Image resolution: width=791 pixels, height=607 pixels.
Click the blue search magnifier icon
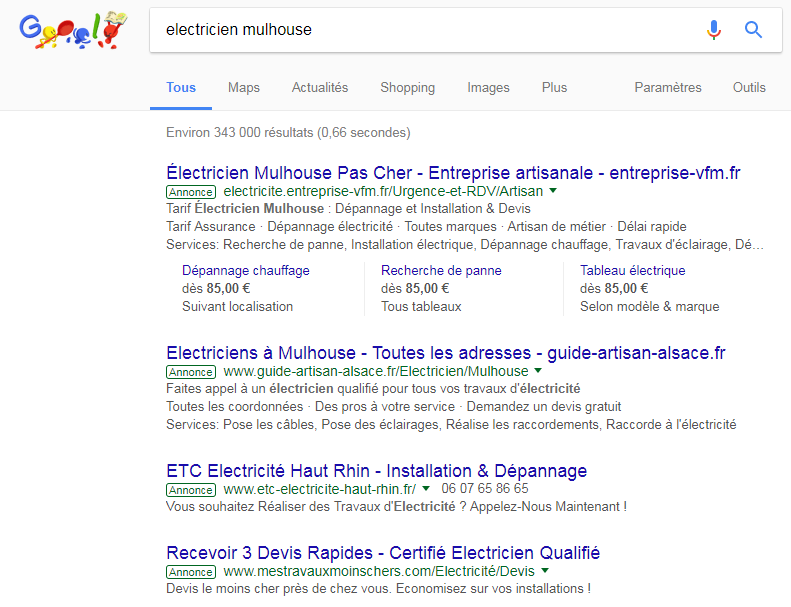point(753,30)
